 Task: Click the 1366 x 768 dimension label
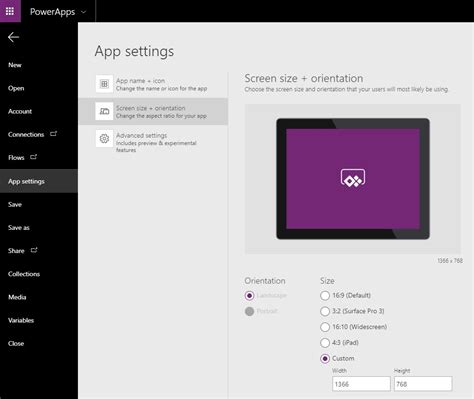point(450,261)
